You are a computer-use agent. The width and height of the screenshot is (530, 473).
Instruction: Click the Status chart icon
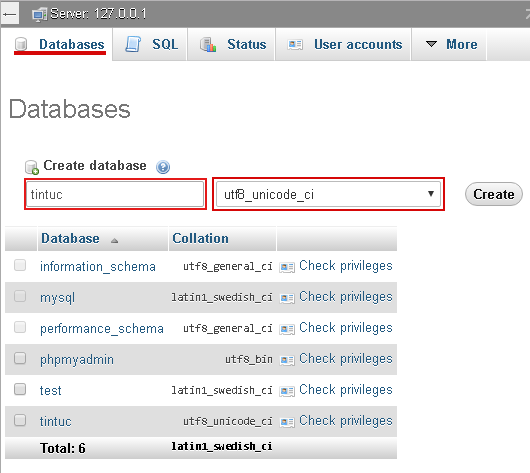tap(208, 44)
